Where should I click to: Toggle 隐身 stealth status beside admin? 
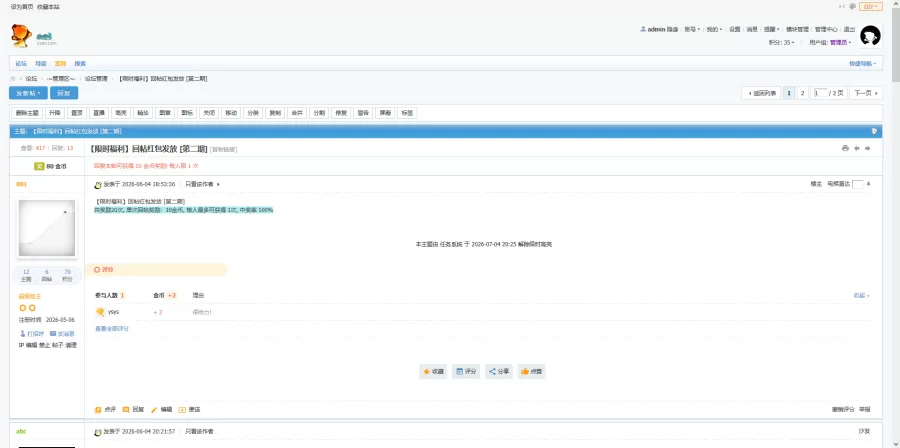(673, 29)
